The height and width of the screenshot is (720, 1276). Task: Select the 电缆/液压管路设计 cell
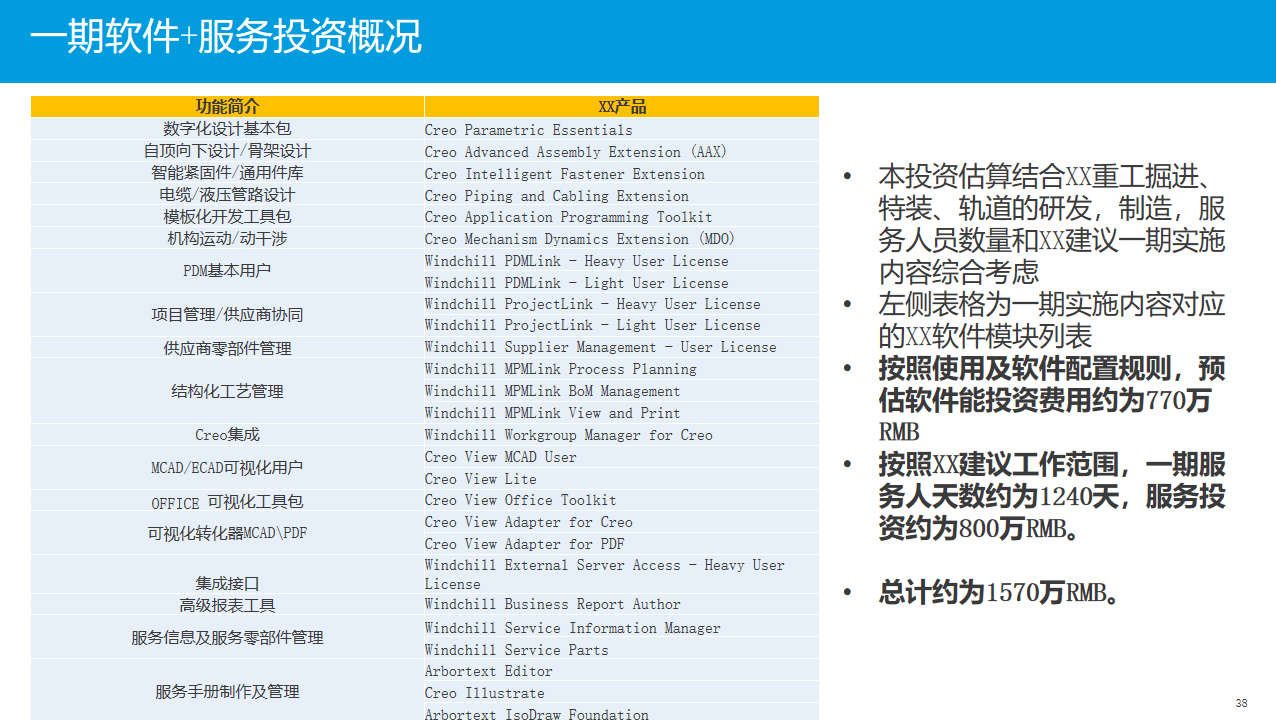[x=227, y=195]
